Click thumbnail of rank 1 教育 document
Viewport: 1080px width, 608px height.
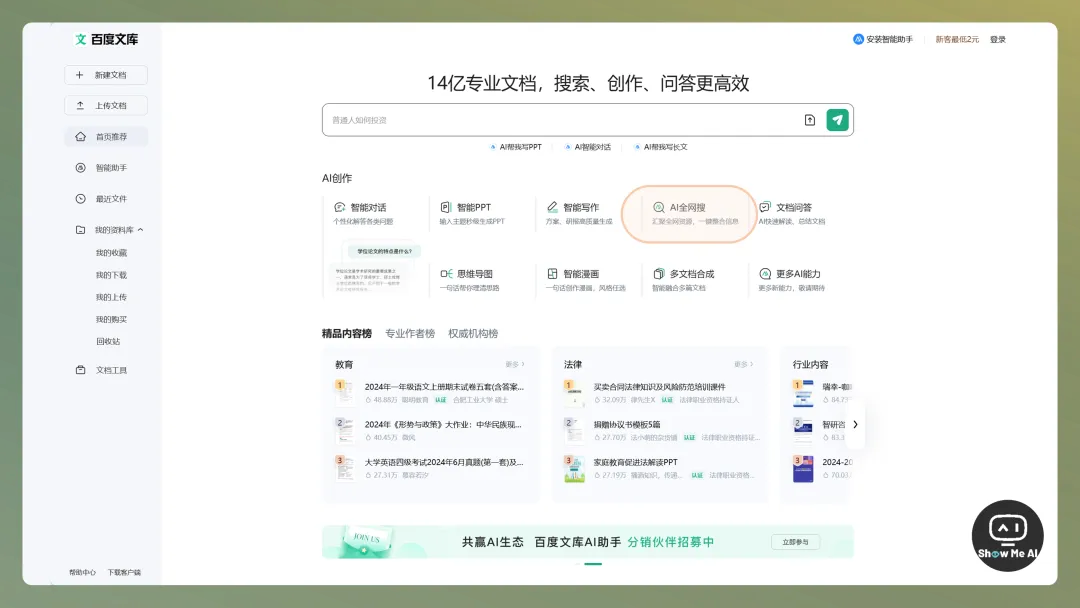click(344, 392)
